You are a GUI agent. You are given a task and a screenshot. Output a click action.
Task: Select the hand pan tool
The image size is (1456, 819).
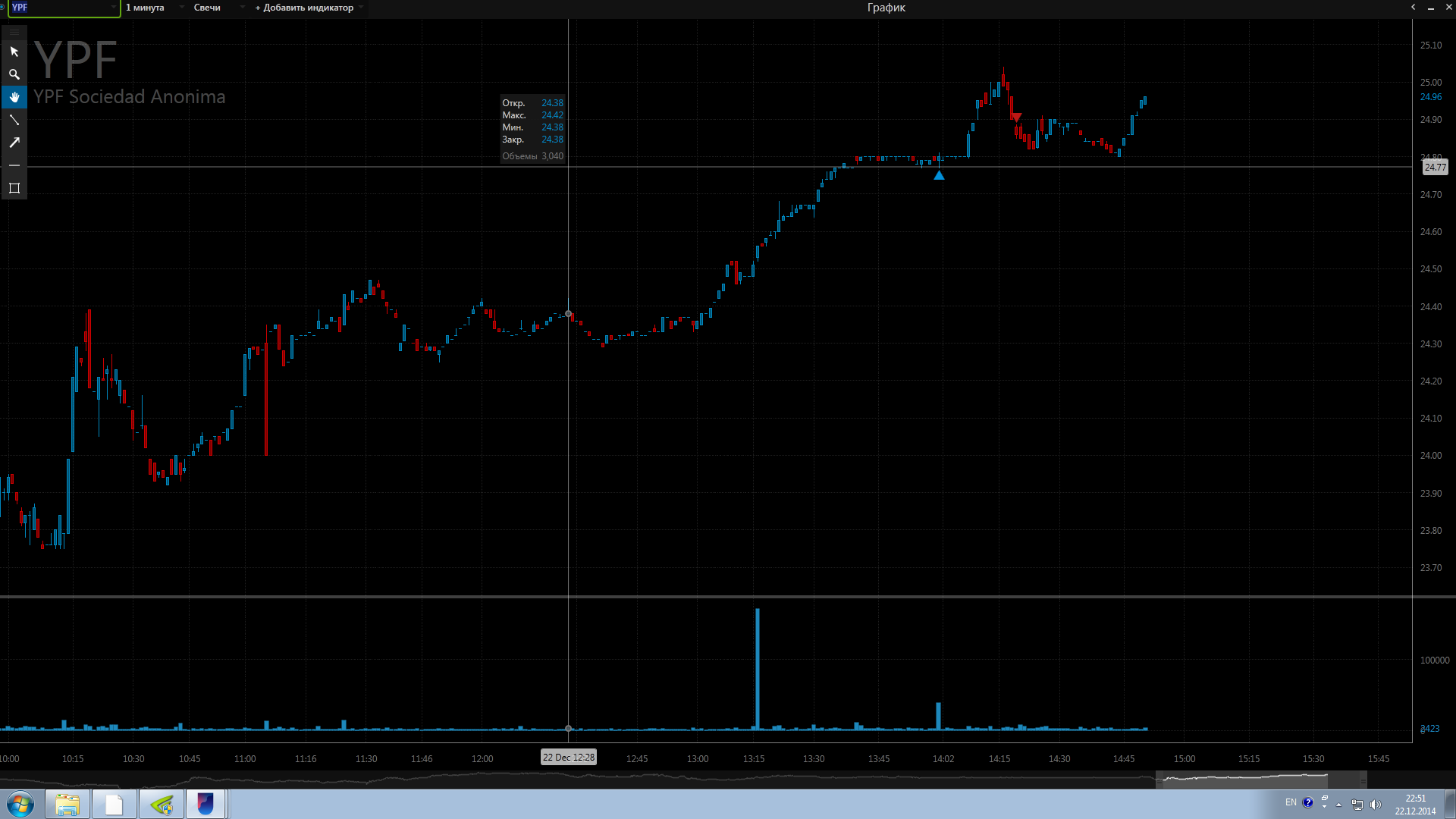pyautogui.click(x=14, y=97)
